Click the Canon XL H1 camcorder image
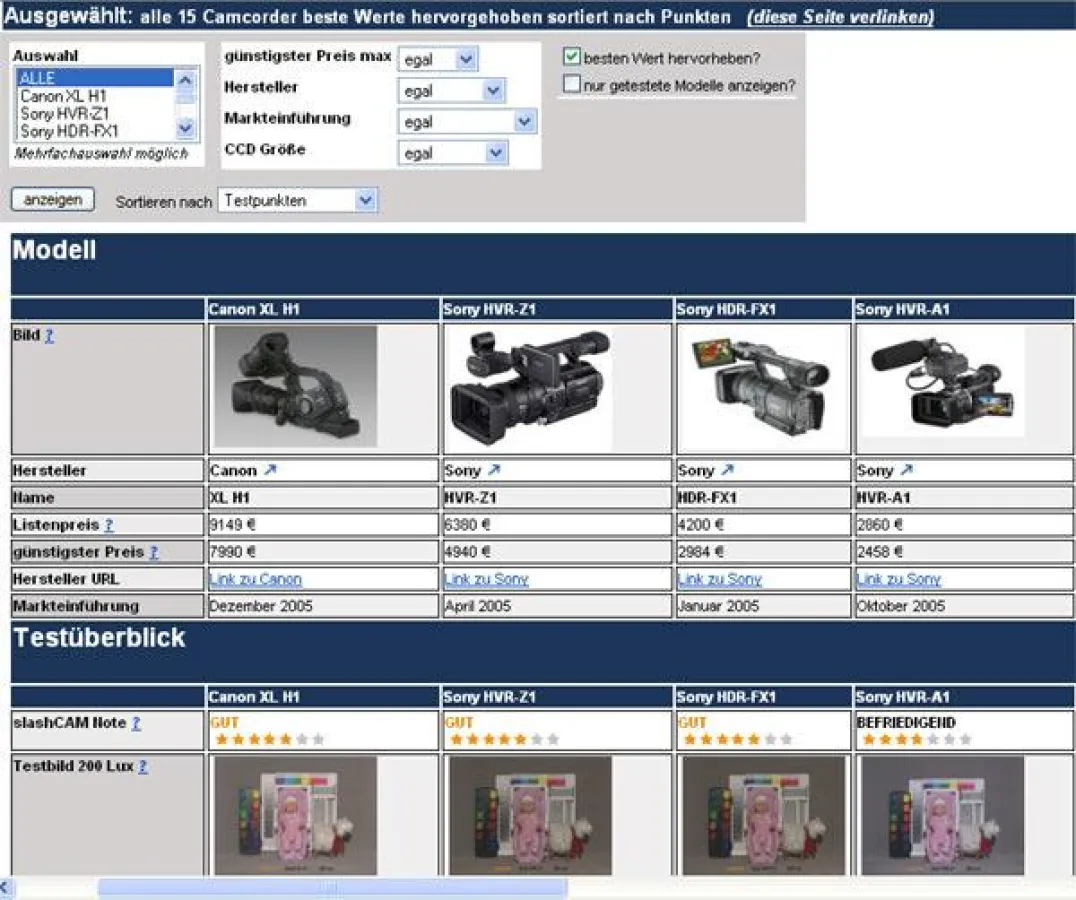This screenshot has width=1076, height=900. point(295,386)
